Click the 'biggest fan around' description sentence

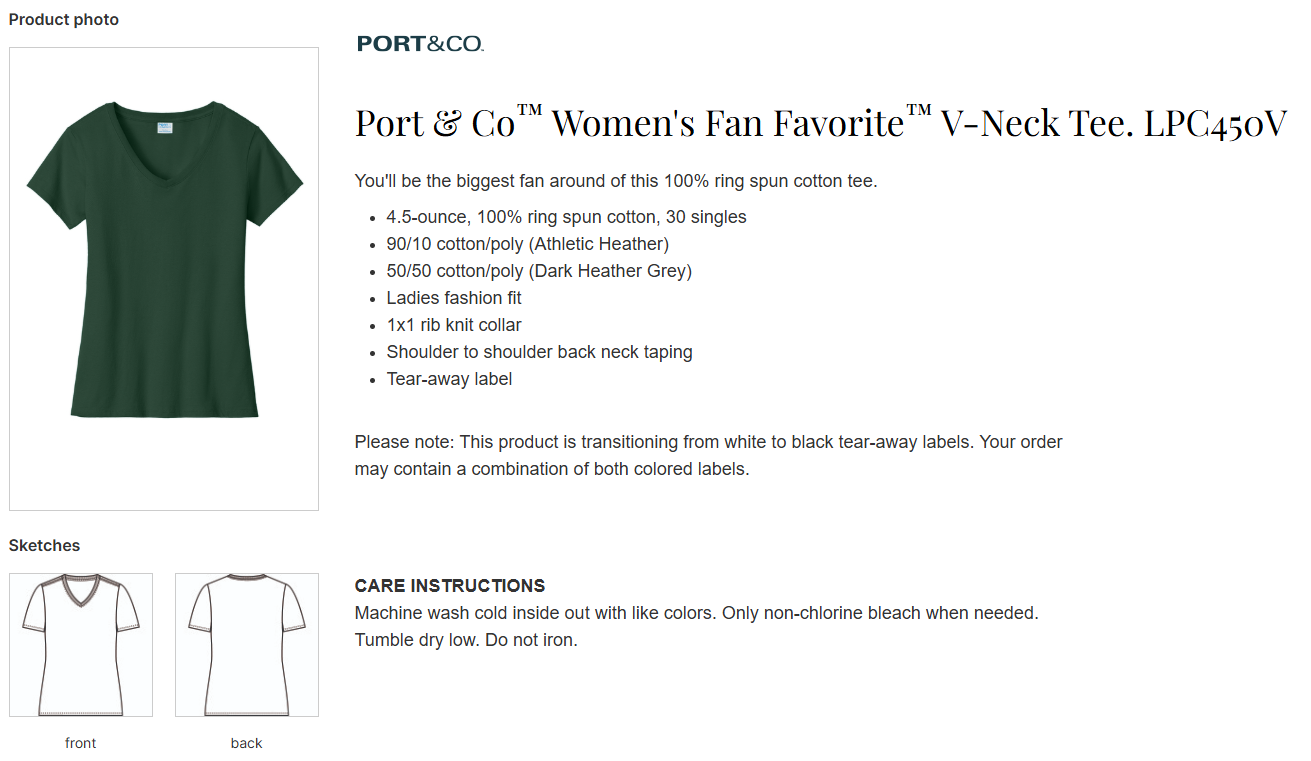click(615, 181)
